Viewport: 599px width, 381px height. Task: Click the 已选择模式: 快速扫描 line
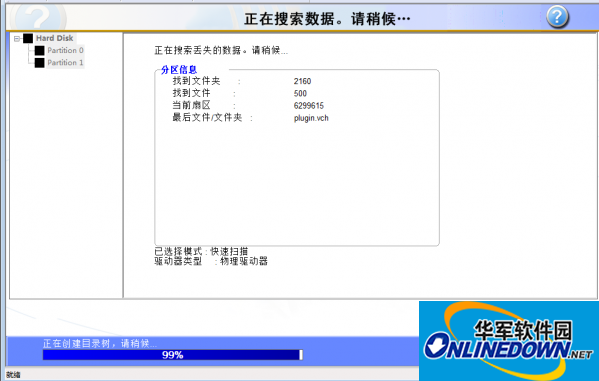coord(201,251)
